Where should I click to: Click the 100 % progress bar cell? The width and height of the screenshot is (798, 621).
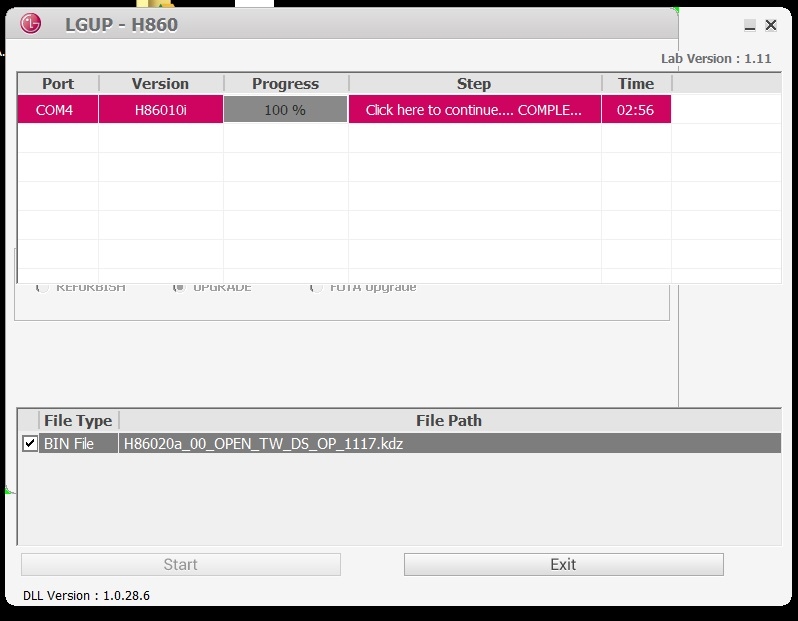[x=285, y=109]
